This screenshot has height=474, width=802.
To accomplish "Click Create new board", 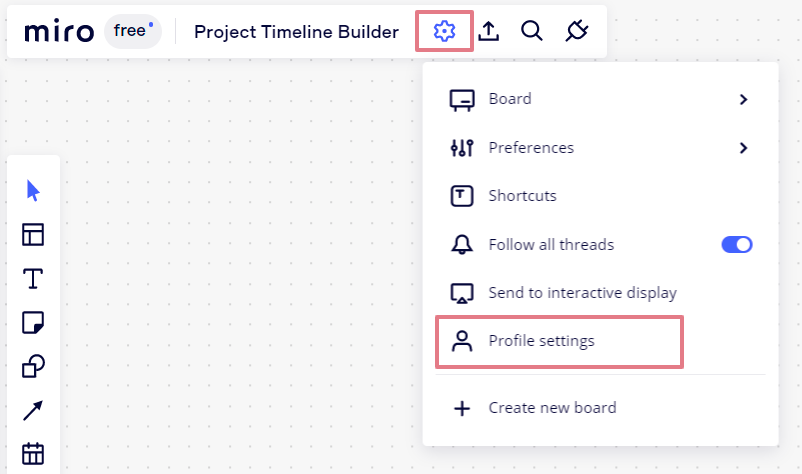I will pos(552,408).
